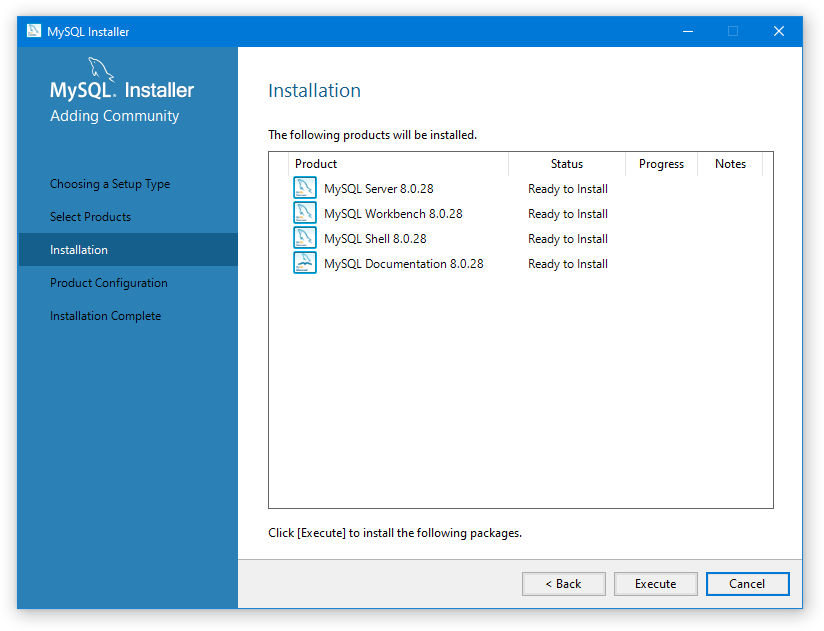
Task: Click the MySQL Installer title bar icon
Action: point(34,31)
